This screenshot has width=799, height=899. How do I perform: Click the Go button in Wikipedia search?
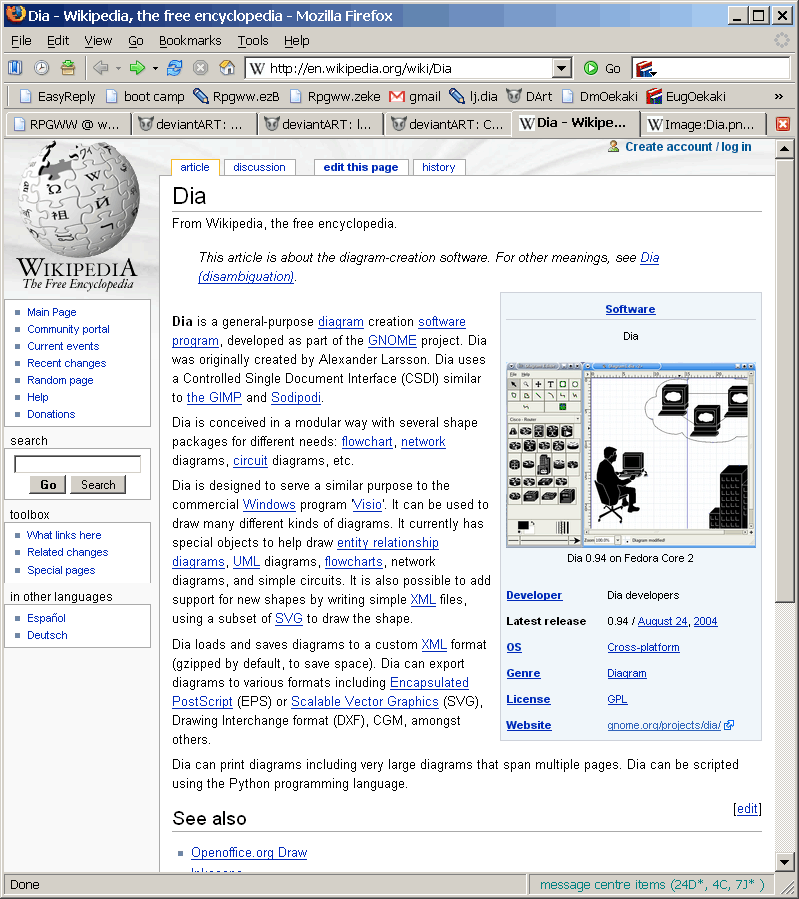(48, 484)
